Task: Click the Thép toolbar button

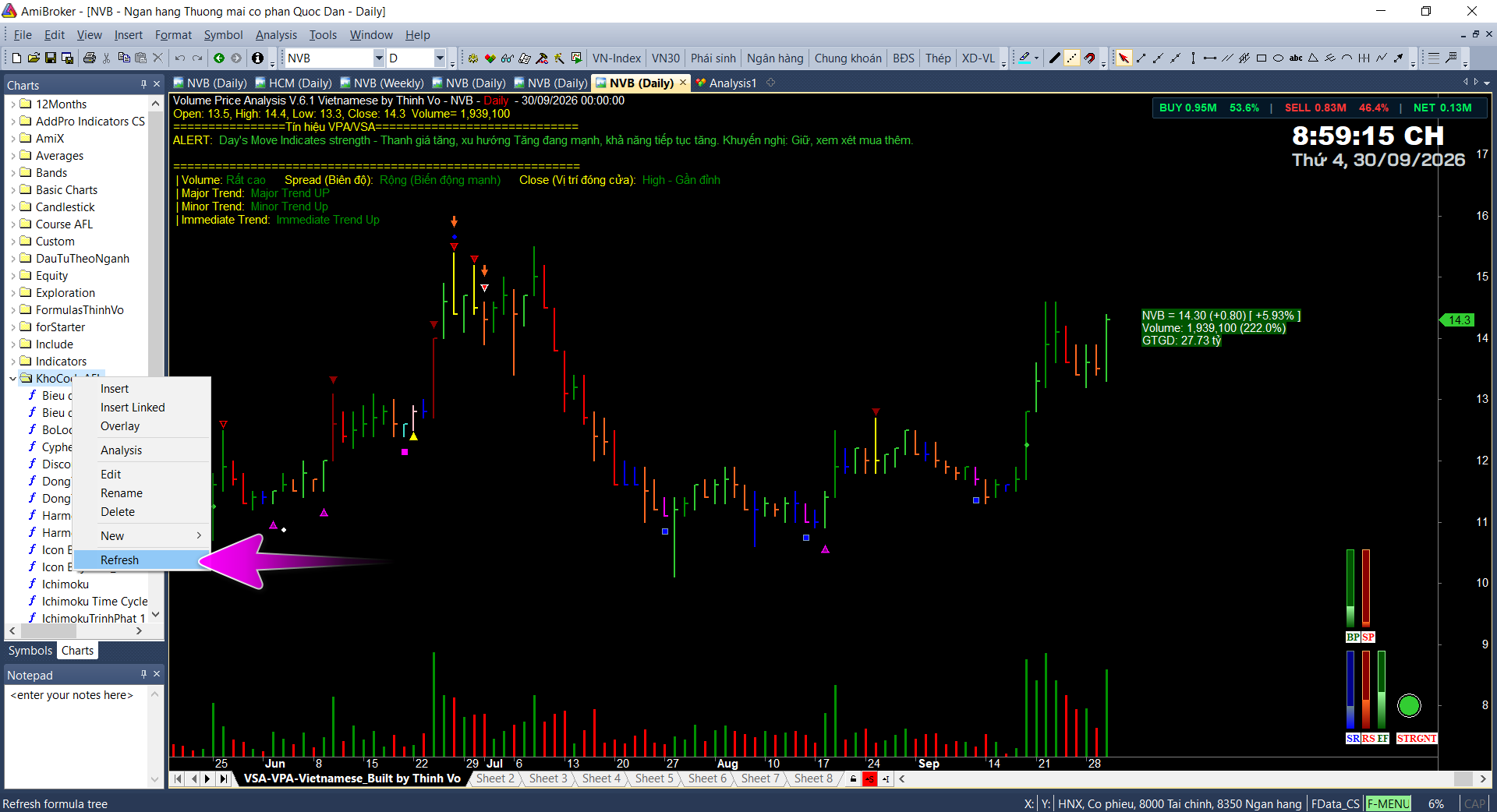Action: point(938,58)
